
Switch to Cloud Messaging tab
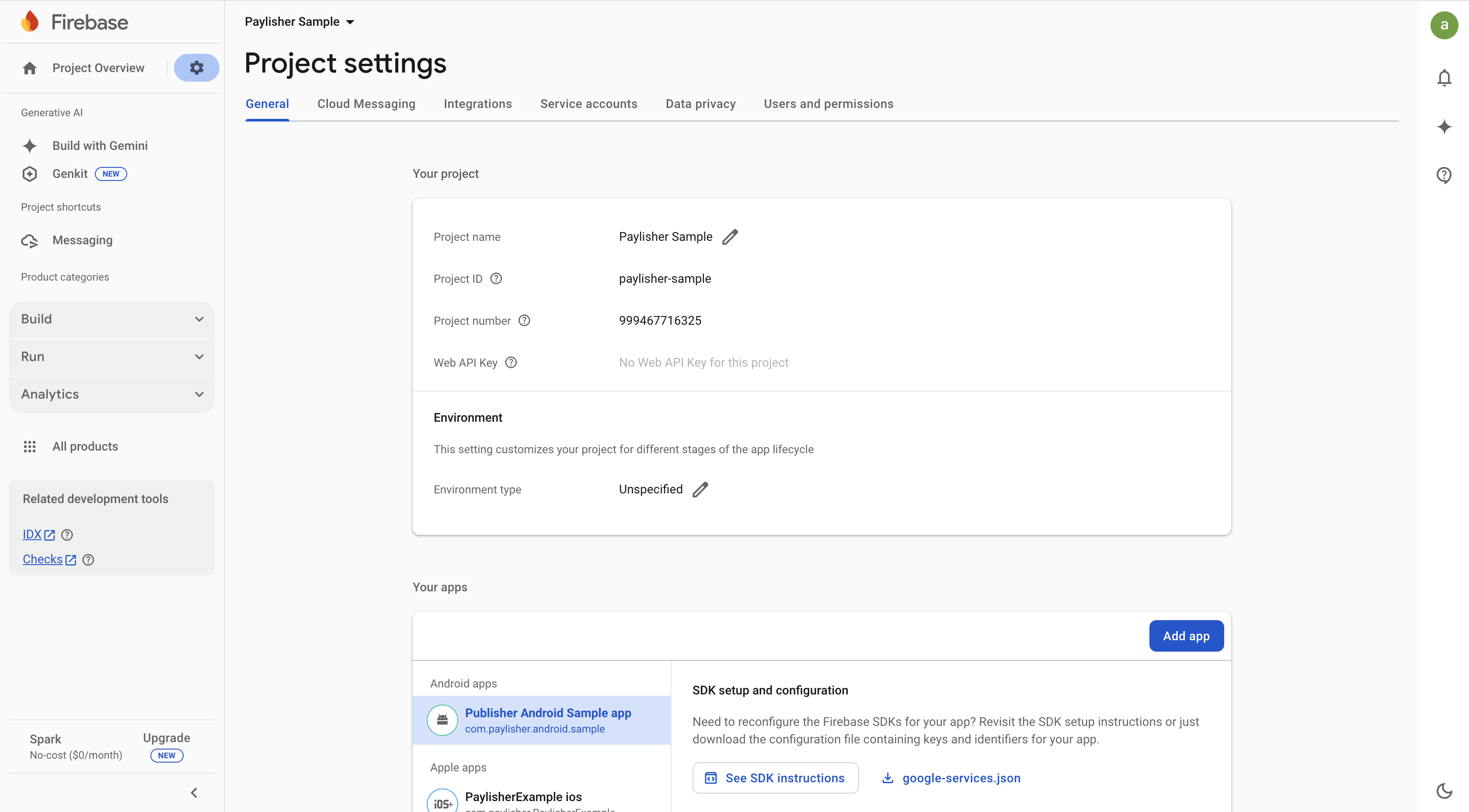[366, 104]
